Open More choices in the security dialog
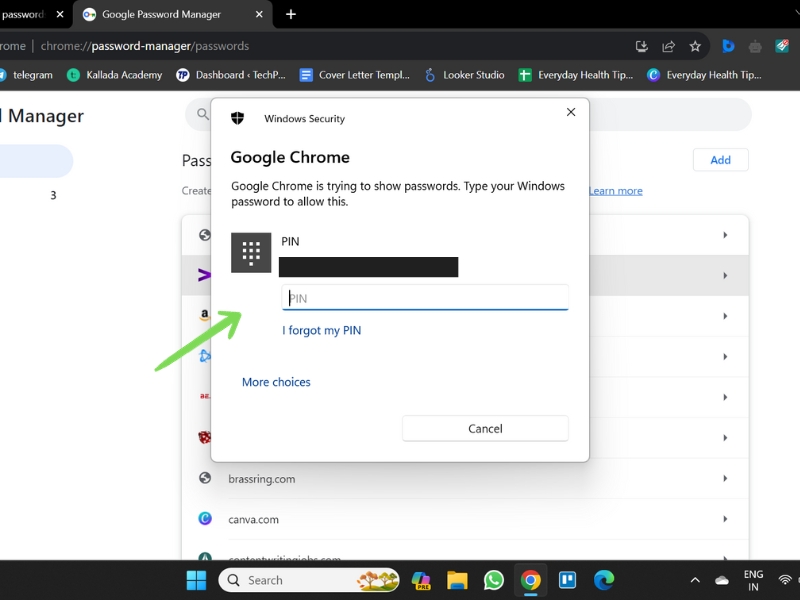This screenshot has height=600, width=800. (x=276, y=382)
